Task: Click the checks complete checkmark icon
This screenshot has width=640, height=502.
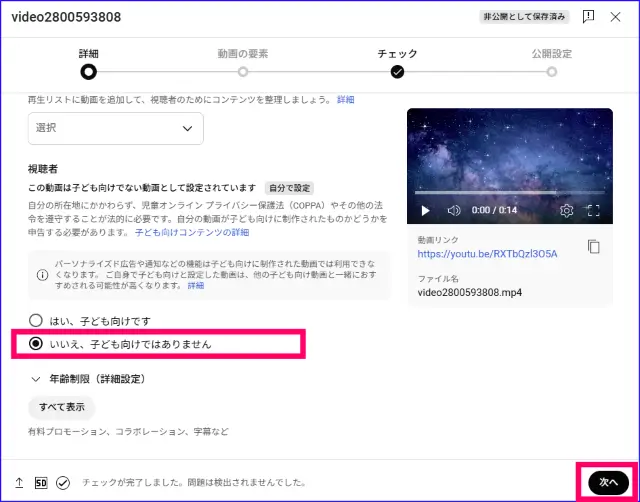Action: click(x=63, y=482)
